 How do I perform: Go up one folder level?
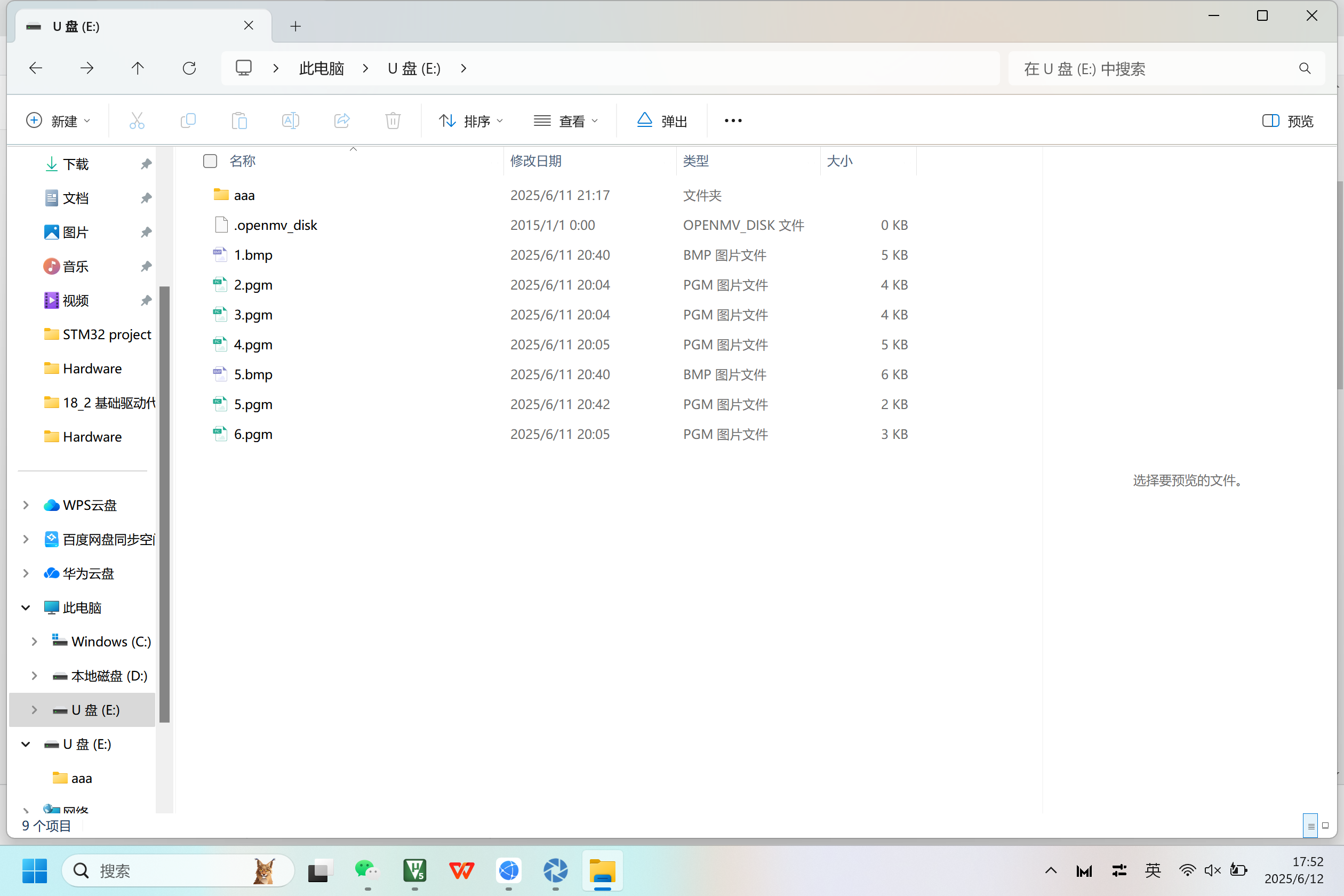pos(138,68)
